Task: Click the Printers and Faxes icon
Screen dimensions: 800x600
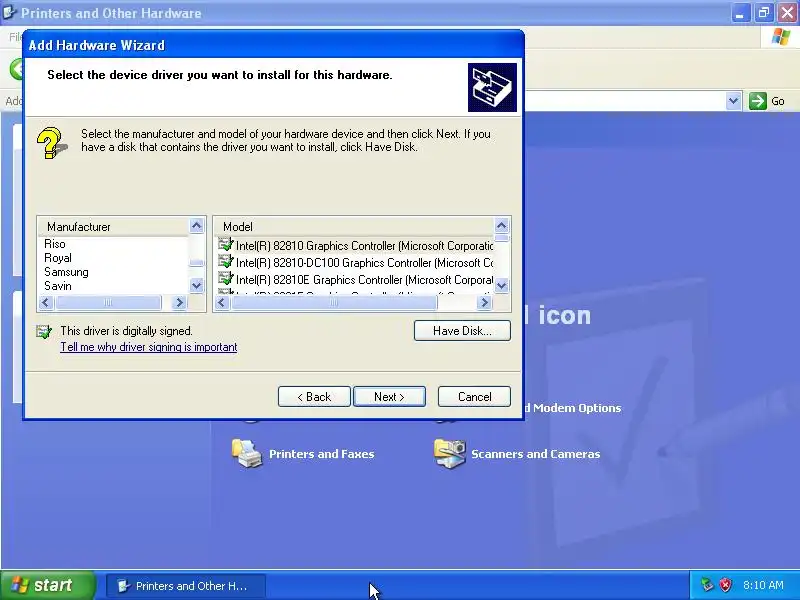Action: (247, 454)
